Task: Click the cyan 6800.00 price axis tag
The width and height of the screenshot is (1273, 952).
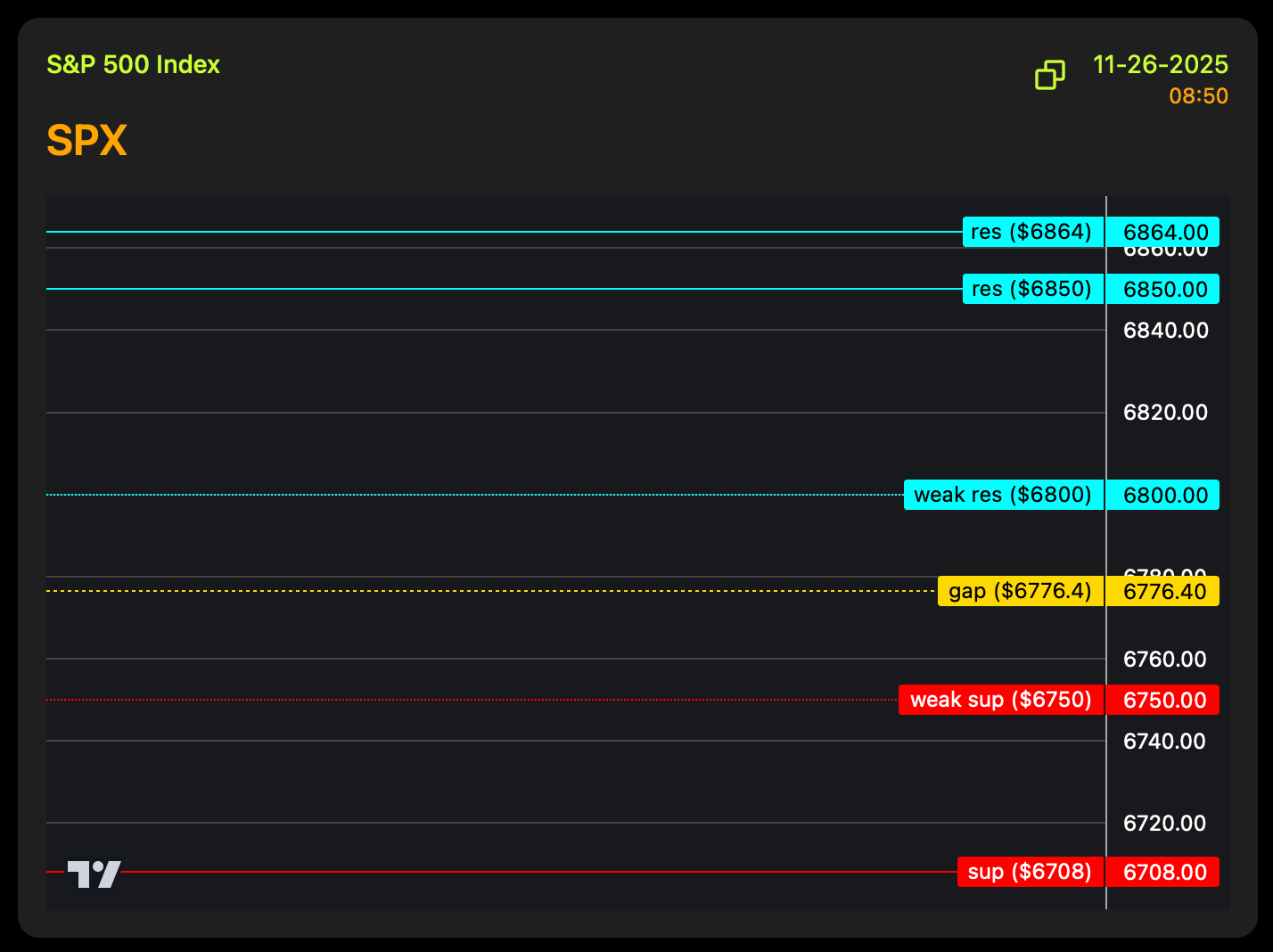Action: point(1163,496)
